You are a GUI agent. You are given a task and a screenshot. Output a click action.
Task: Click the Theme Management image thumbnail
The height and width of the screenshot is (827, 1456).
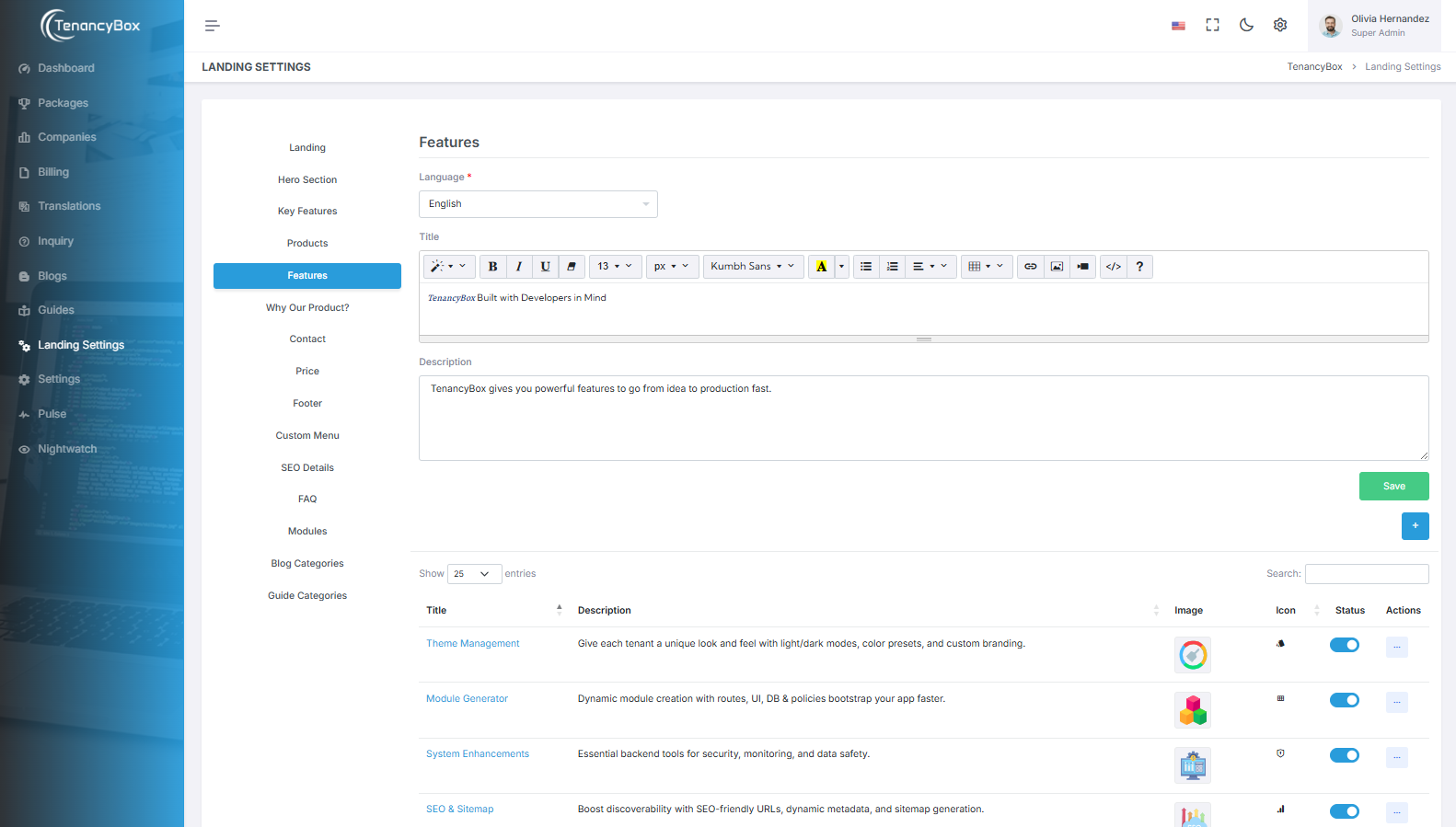[1193, 655]
